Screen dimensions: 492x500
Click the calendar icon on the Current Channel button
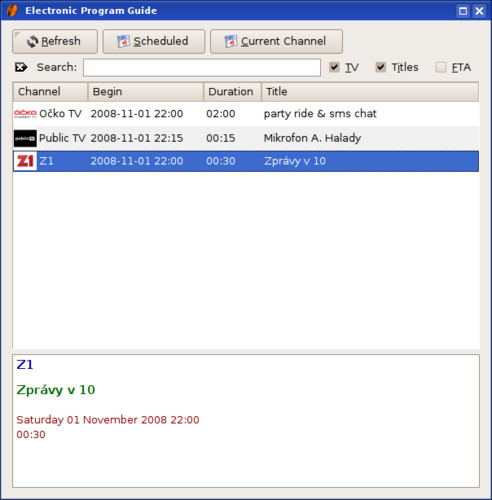231,41
